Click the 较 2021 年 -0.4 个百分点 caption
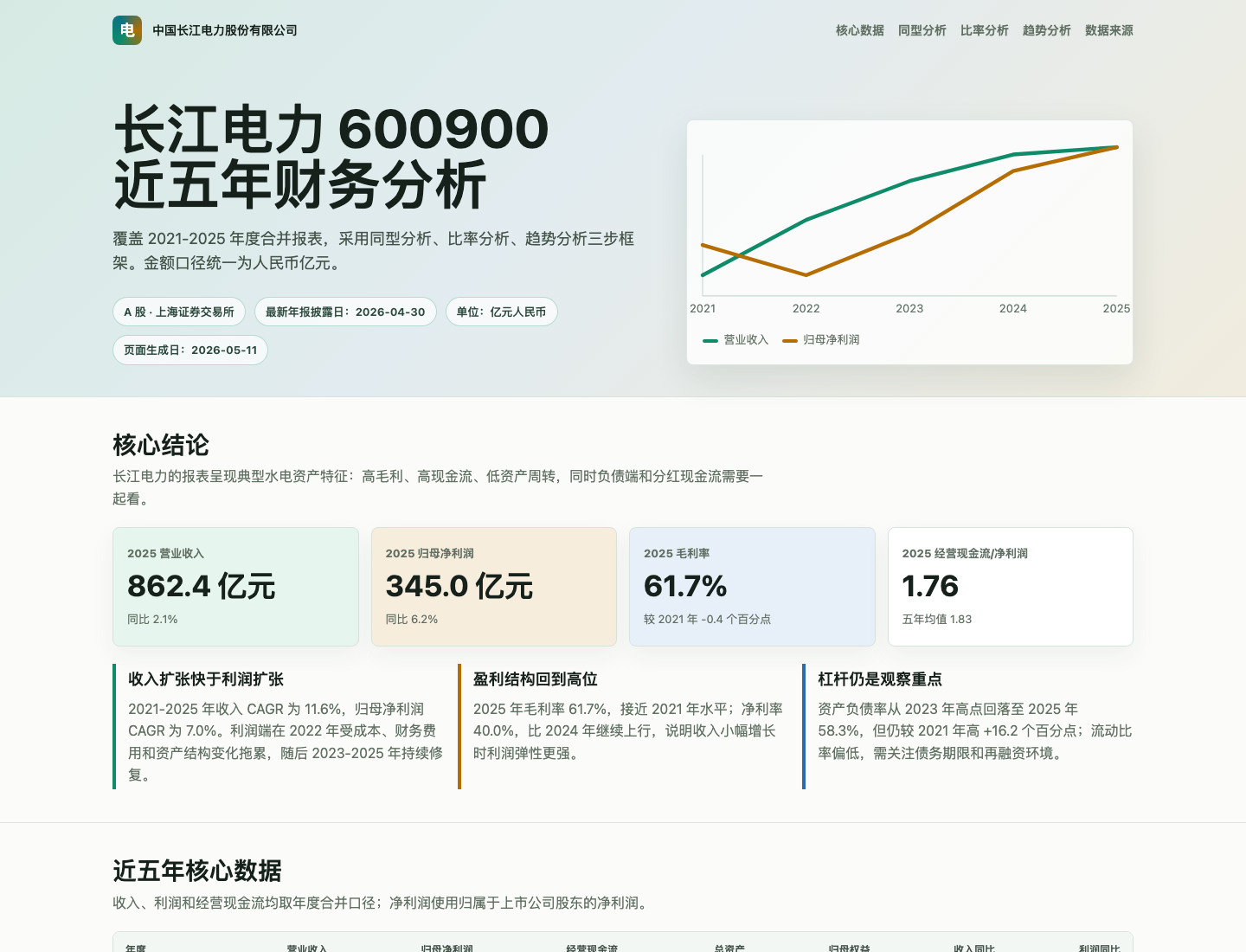 click(x=707, y=620)
